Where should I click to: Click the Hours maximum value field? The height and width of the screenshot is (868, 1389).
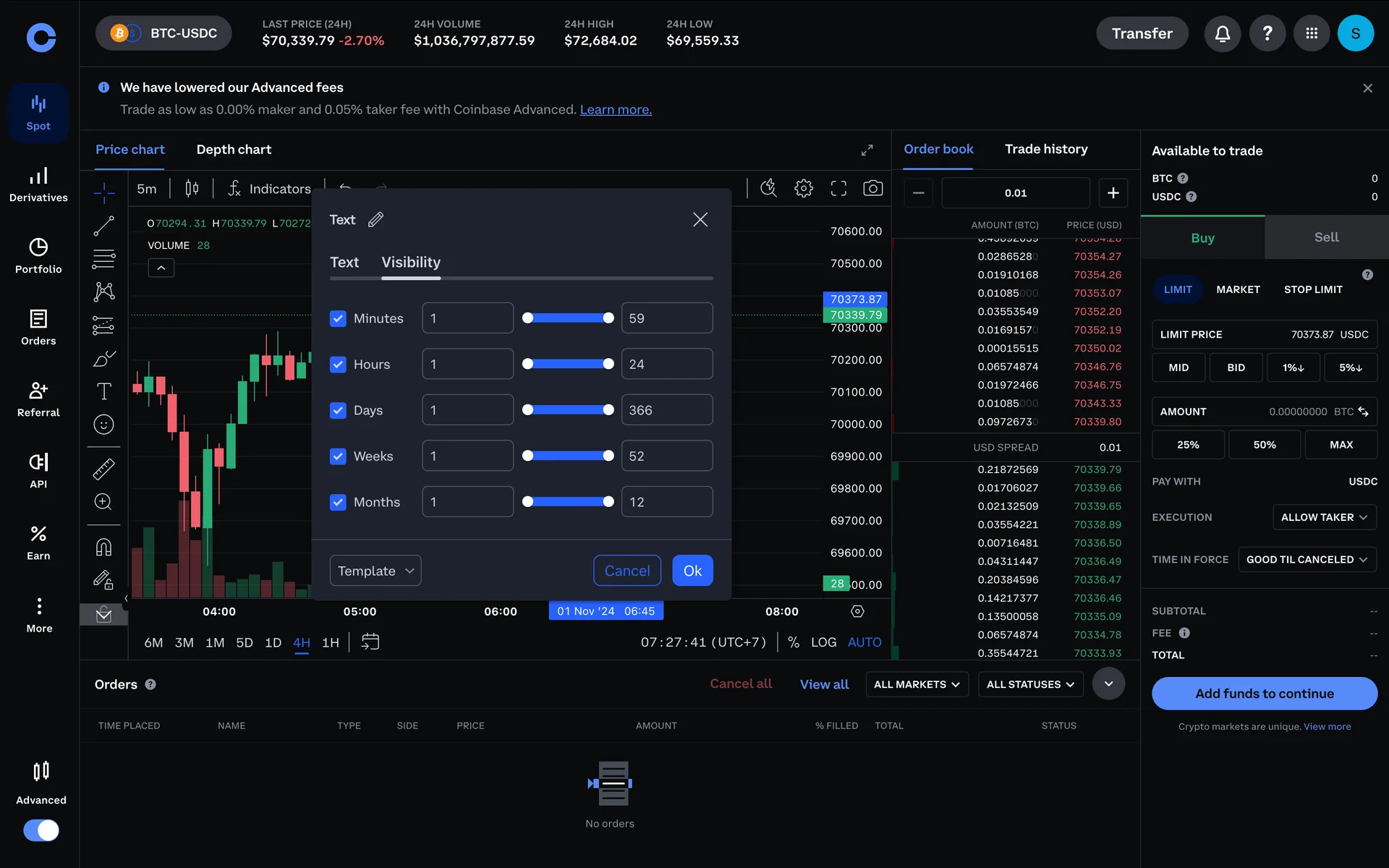pyautogui.click(x=666, y=365)
